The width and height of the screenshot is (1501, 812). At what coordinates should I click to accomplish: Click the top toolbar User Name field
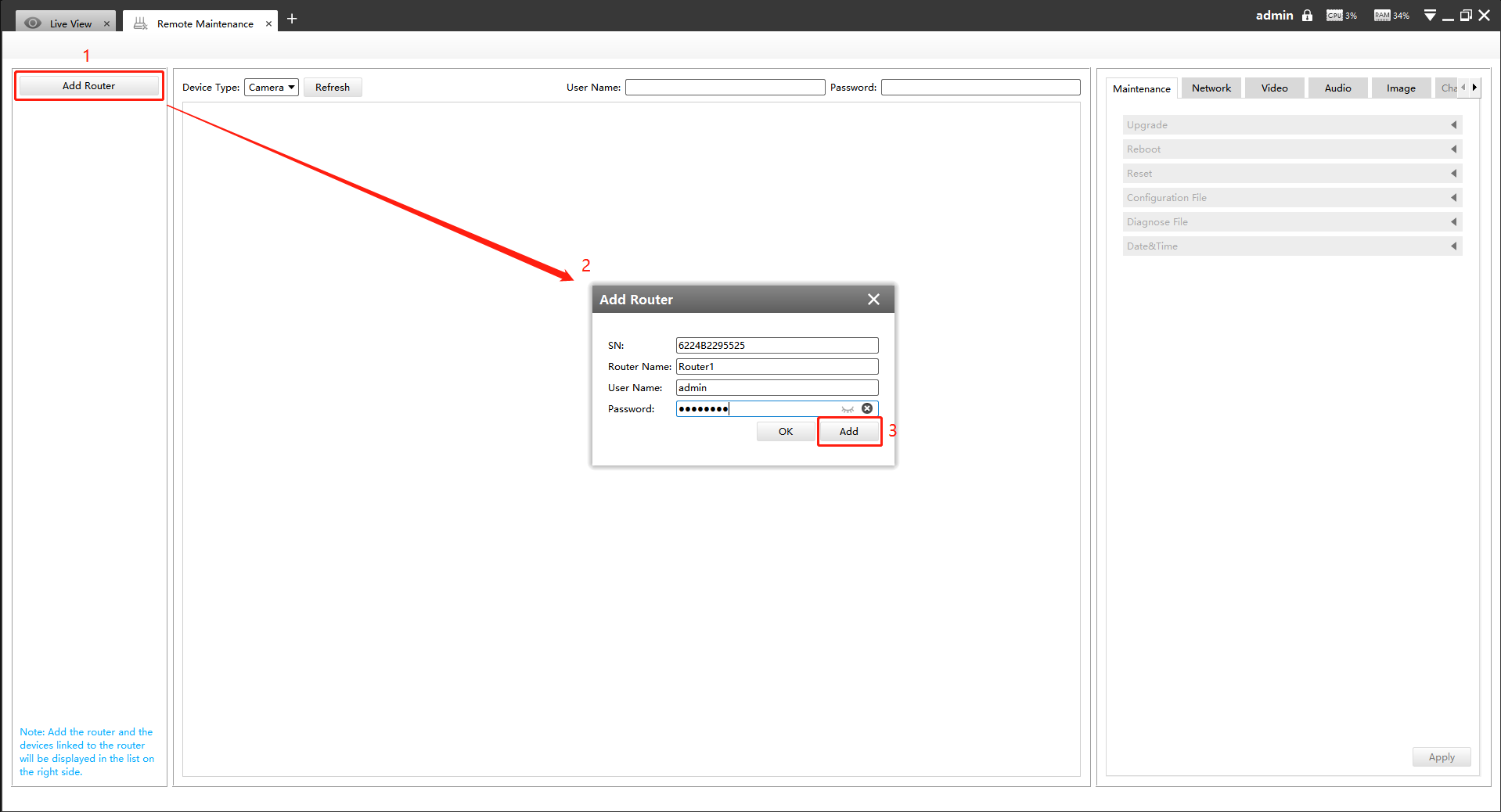[725, 87]
